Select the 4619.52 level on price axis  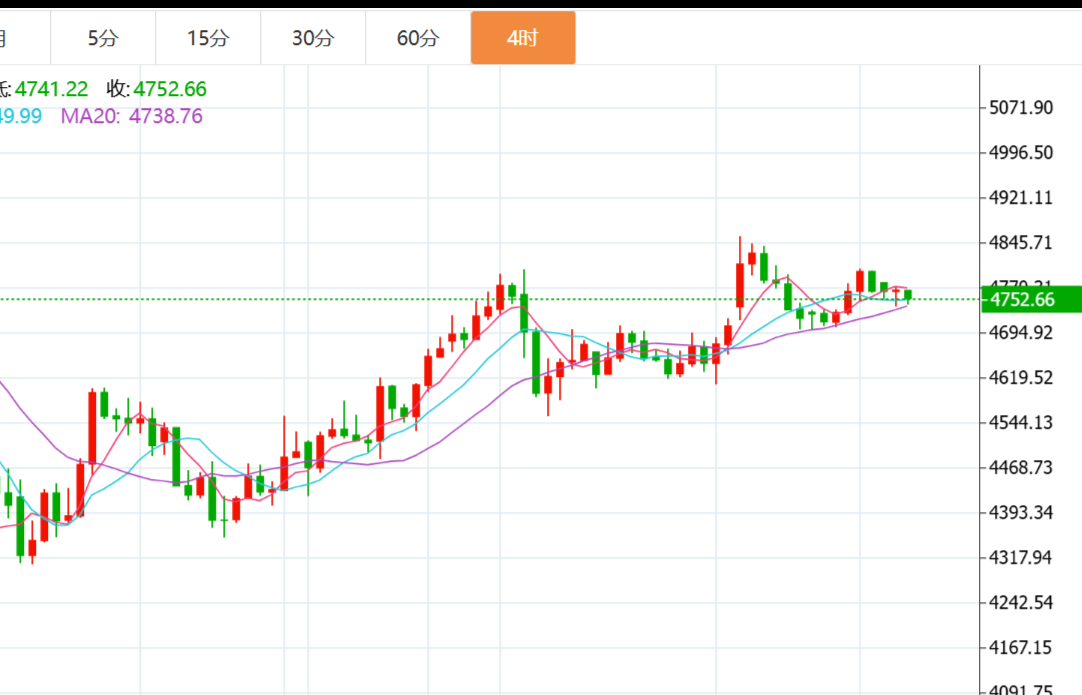click(x=1020, y=378)
